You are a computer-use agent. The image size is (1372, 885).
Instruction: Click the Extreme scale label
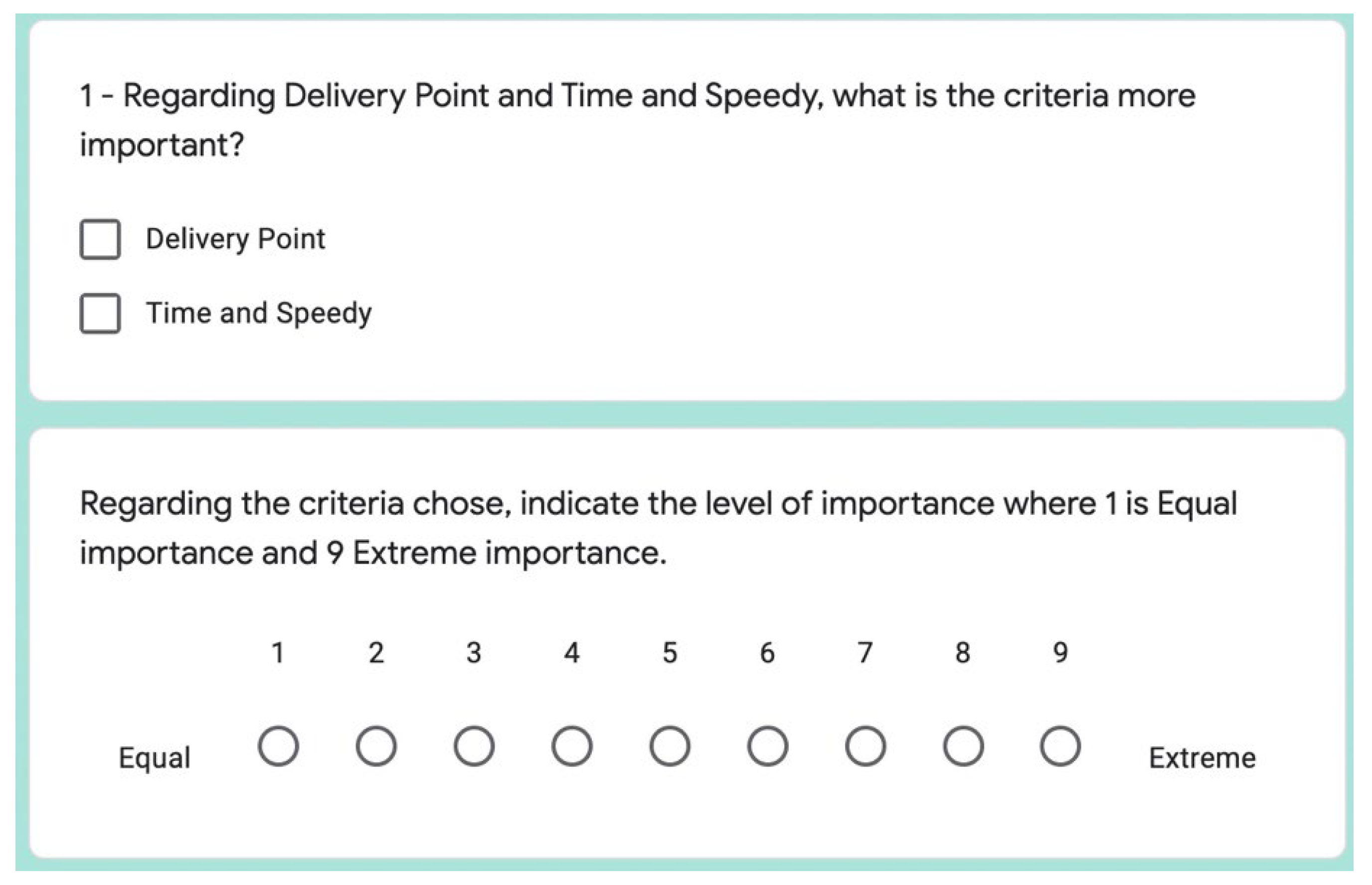click(1202, 757)
